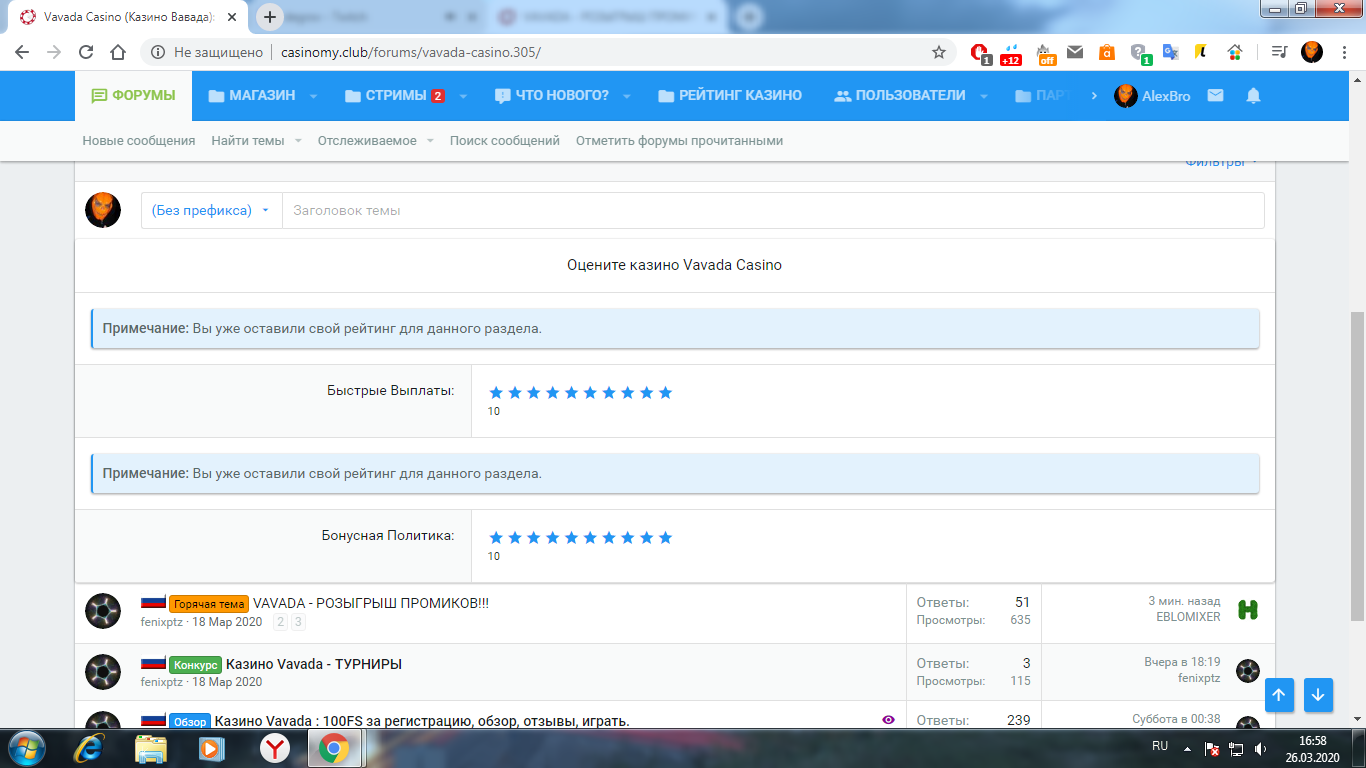Click the adblock hand extension icon
The width and height of the screenshot is (1366, 768).
pos(981,52)
